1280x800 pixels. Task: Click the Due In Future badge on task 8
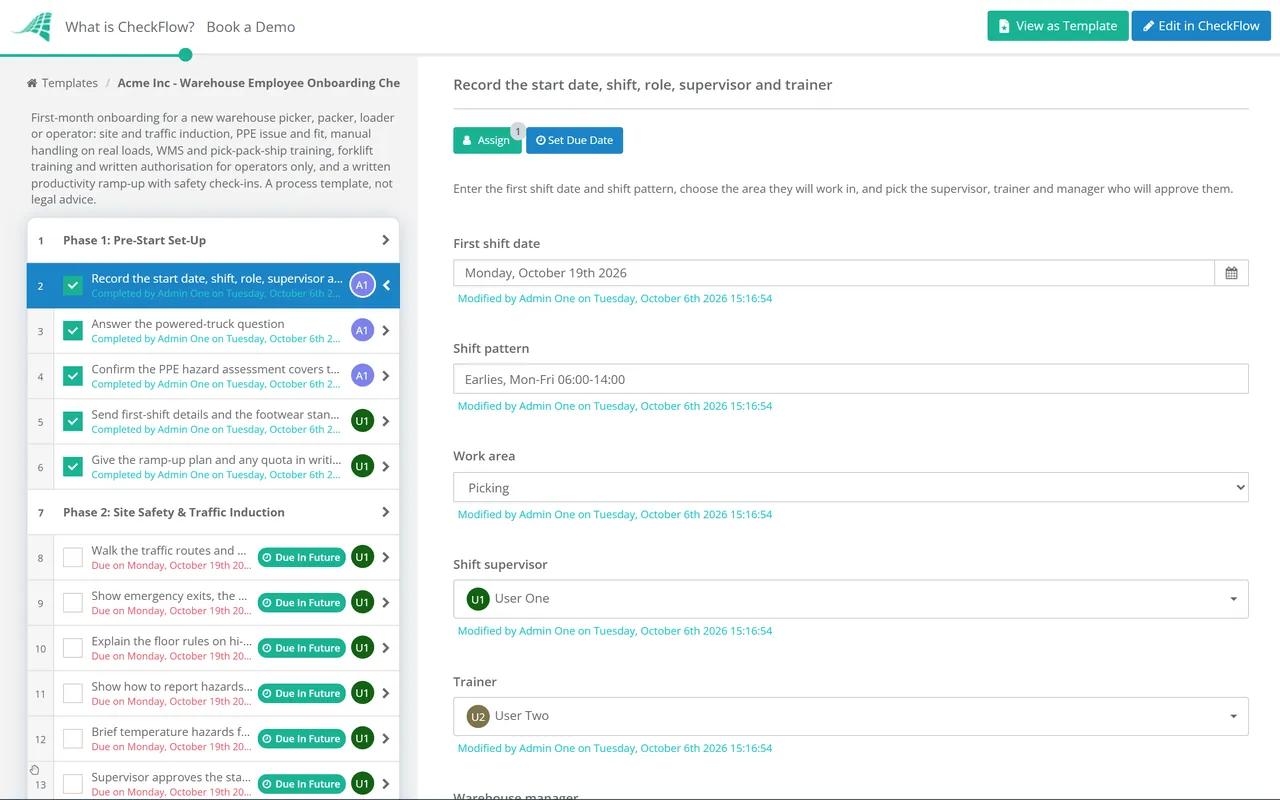(x=302, y=557)
